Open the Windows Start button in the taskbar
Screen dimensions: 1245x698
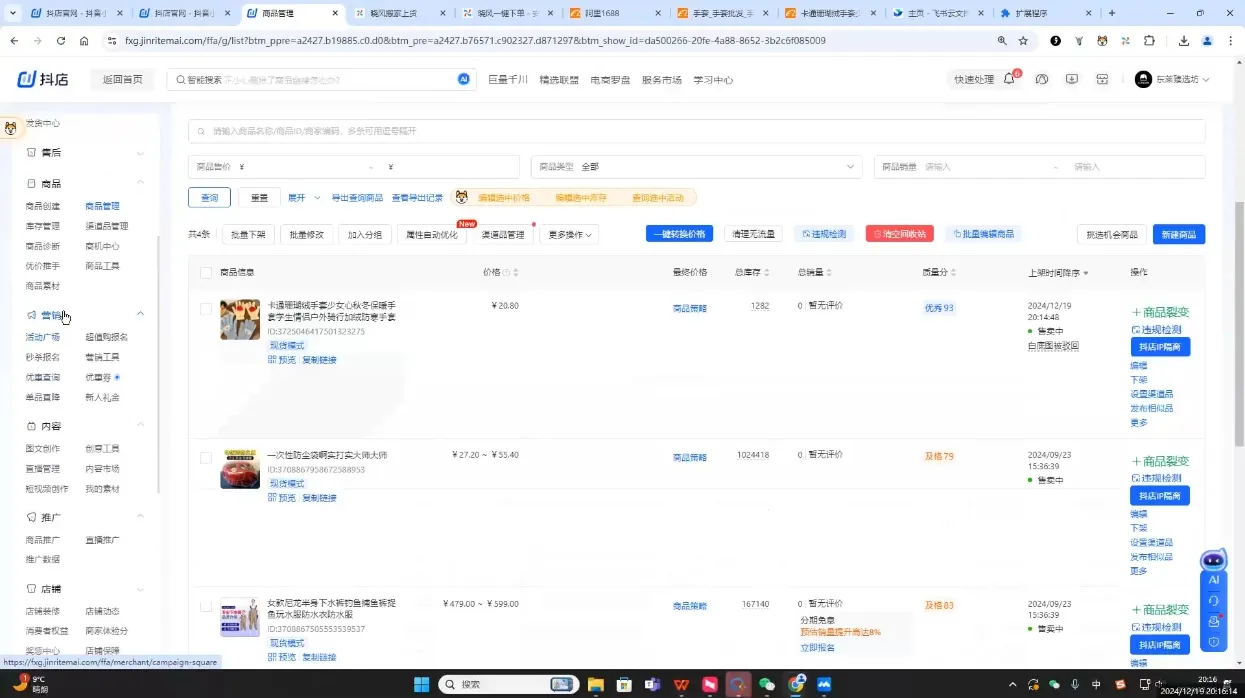[419, 684]
